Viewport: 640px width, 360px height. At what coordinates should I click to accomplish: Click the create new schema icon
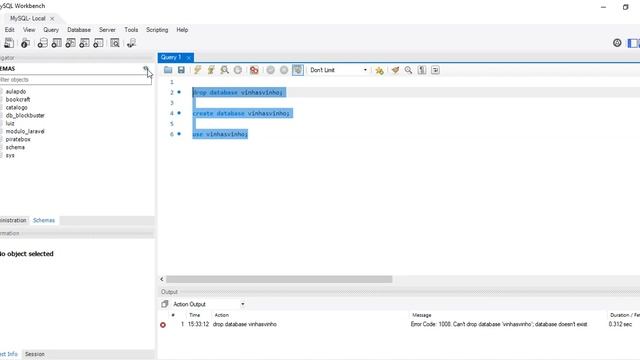[42, 43]
